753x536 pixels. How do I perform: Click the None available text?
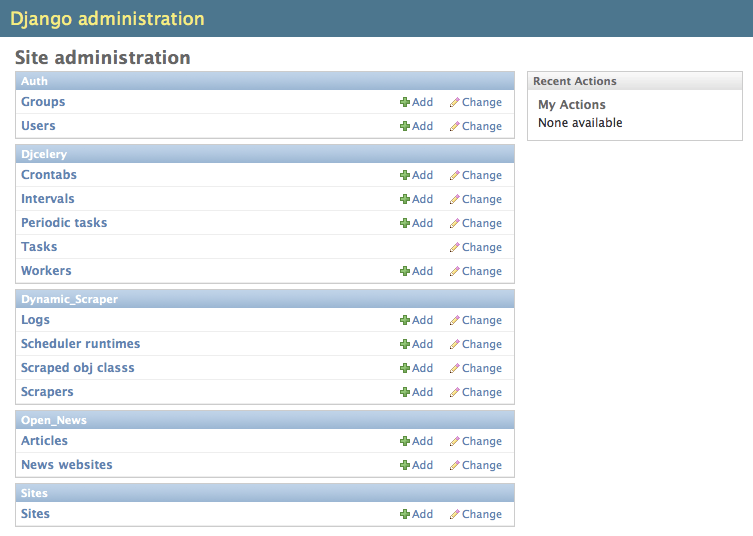[x=580, y=123]
